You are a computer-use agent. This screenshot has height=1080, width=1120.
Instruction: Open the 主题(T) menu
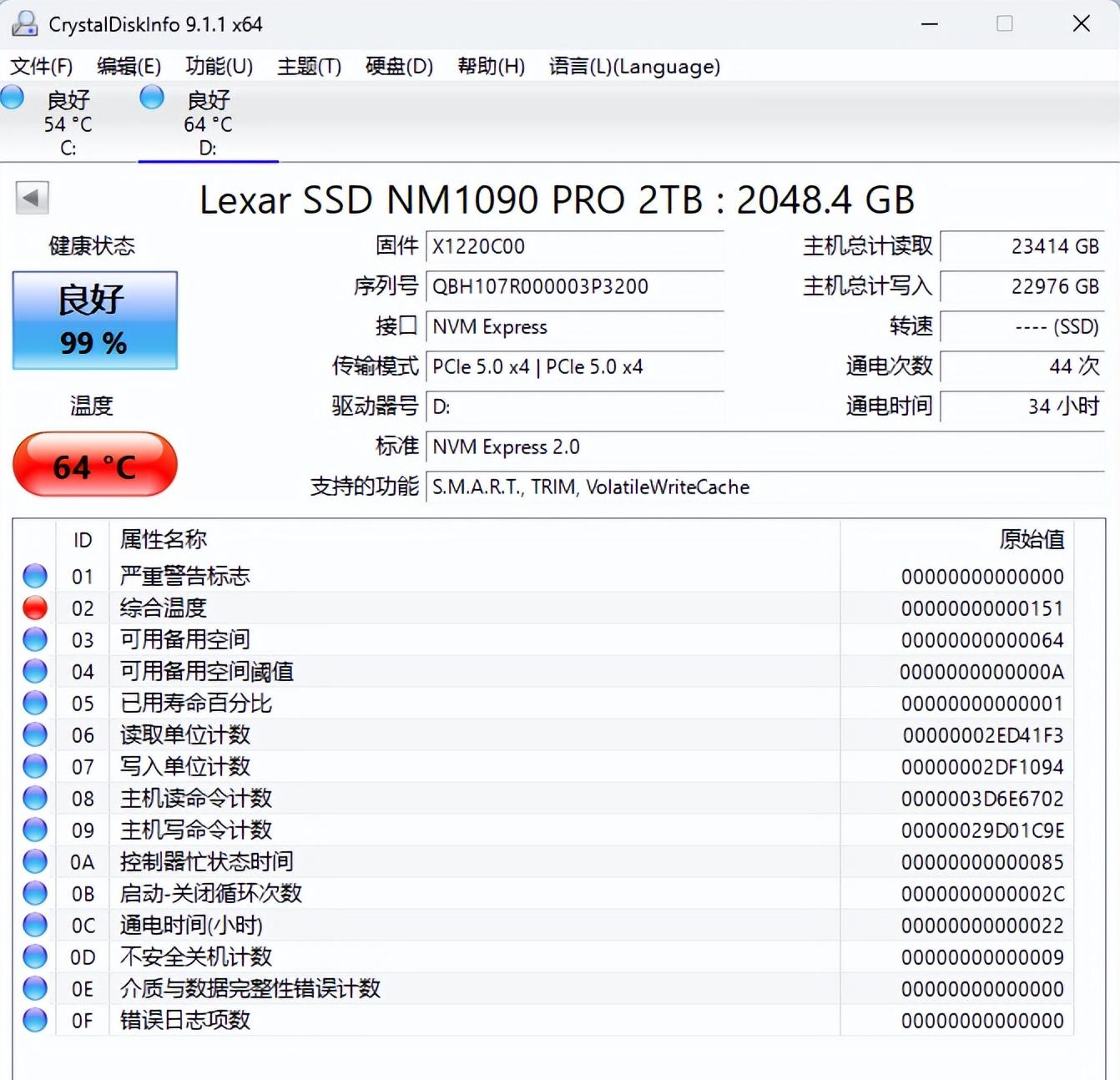point(309,67)
